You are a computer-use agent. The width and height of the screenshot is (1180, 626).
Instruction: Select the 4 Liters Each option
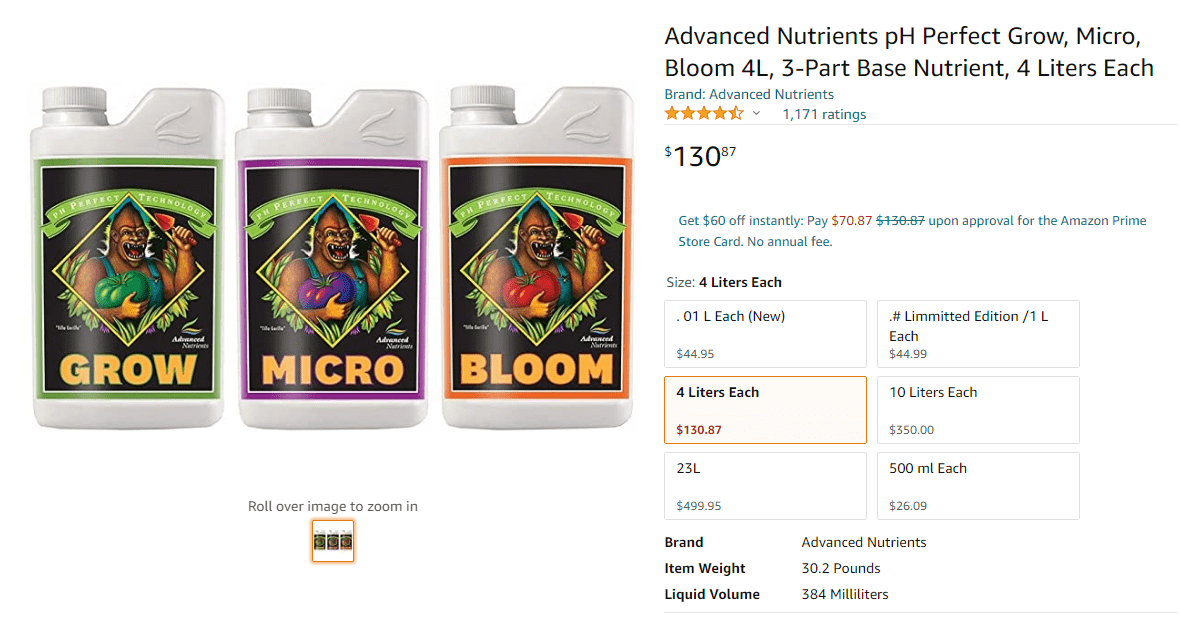pyautogui.click(x=765, y=410)
